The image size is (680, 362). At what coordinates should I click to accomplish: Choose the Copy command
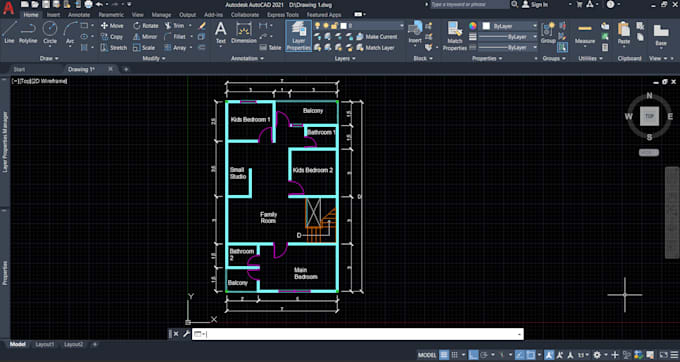click(112, 37)
